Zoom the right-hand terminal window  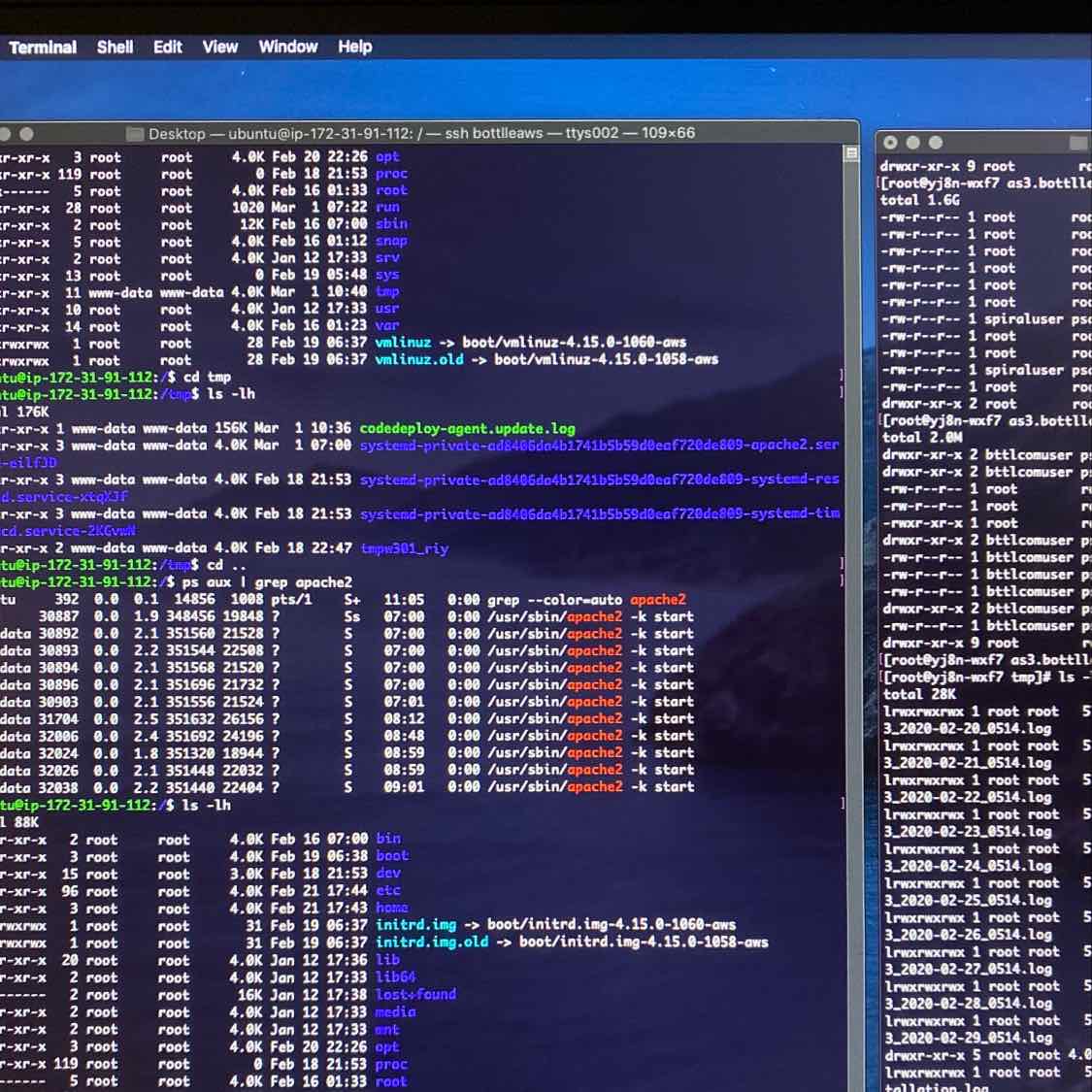(x=936, y=142)
